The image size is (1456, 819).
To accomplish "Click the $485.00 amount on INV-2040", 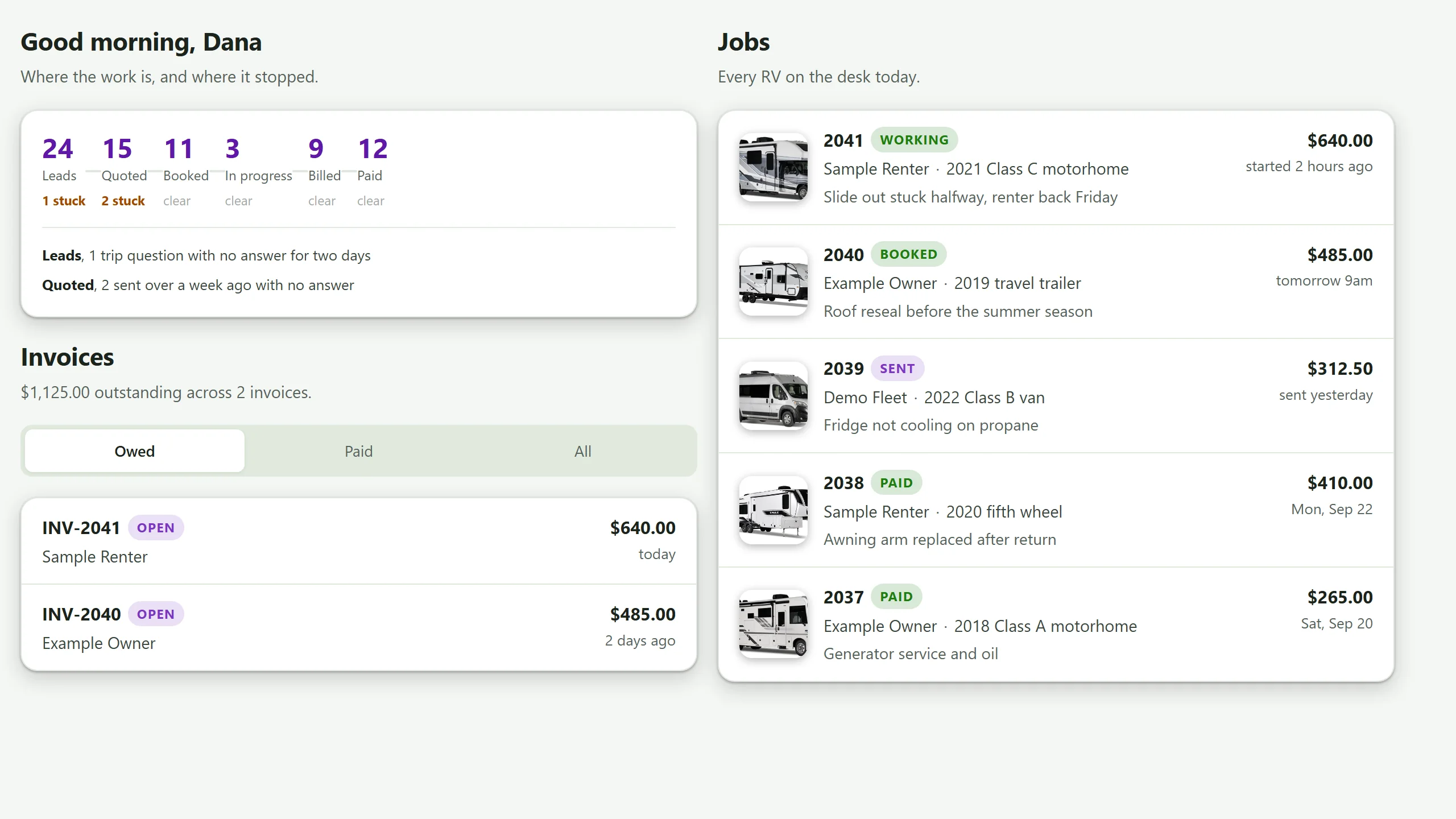I will click(643, 614).
